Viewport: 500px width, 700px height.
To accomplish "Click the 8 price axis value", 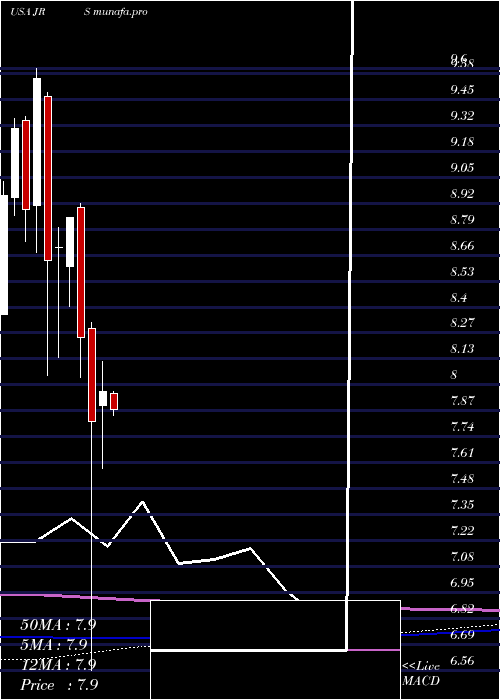I will pos(454,374).
